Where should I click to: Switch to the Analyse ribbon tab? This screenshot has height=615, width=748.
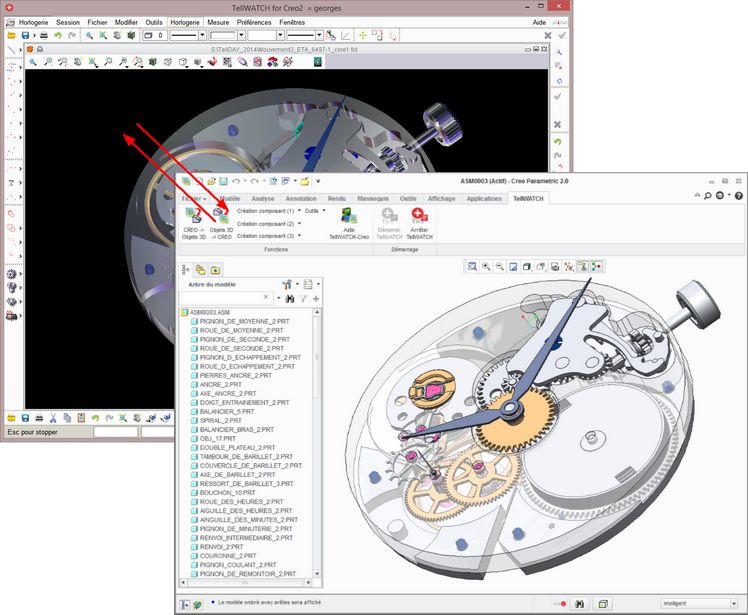click(x=263, y=198)
